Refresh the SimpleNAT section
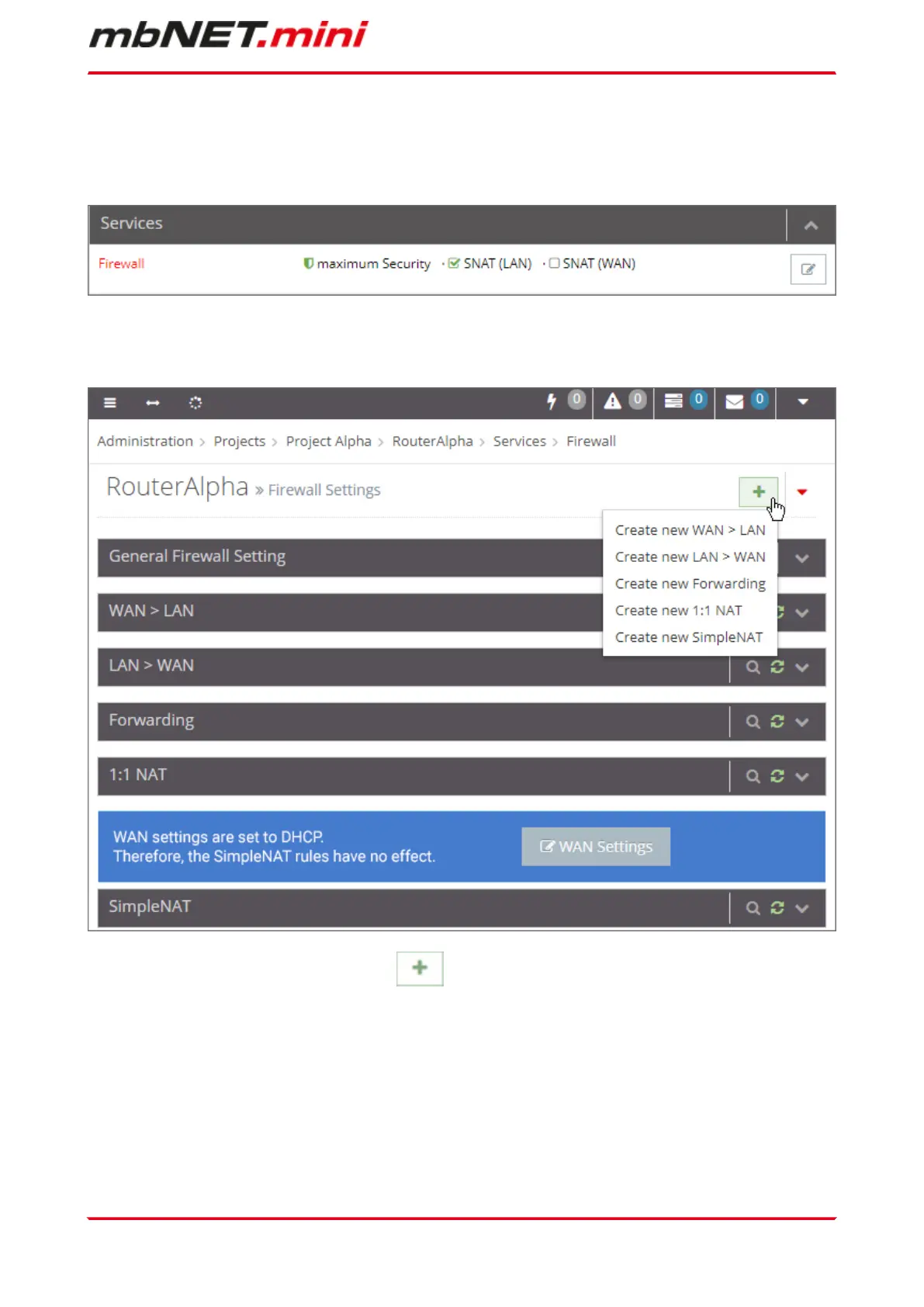The width and height of the screenshot is (924, 1307). tap(777, 907)
